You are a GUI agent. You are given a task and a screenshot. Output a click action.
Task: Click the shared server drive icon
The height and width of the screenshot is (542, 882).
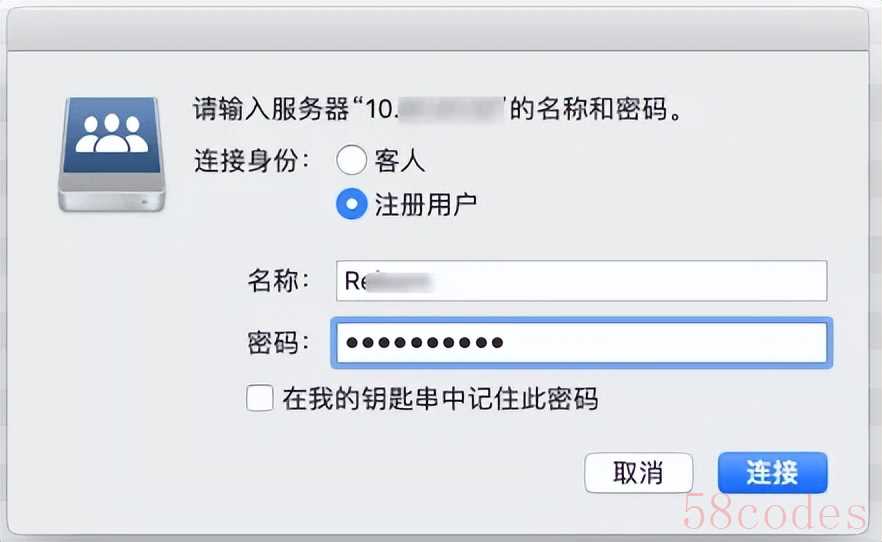coord(112,153)
